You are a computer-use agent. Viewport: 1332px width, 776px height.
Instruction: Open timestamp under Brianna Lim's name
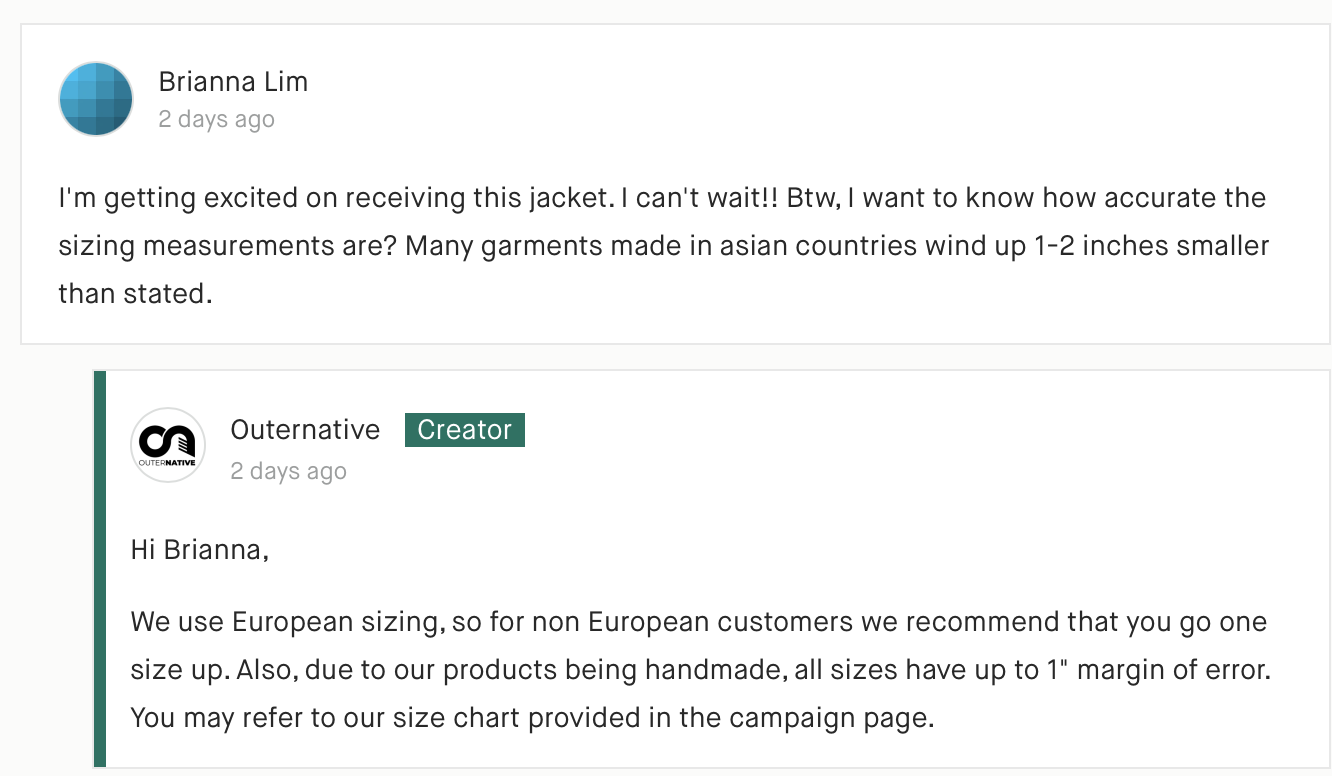216,119
